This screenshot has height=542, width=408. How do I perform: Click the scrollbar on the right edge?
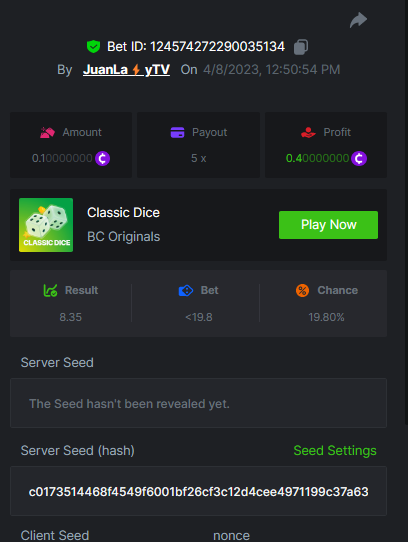click(x=406, y=212)
